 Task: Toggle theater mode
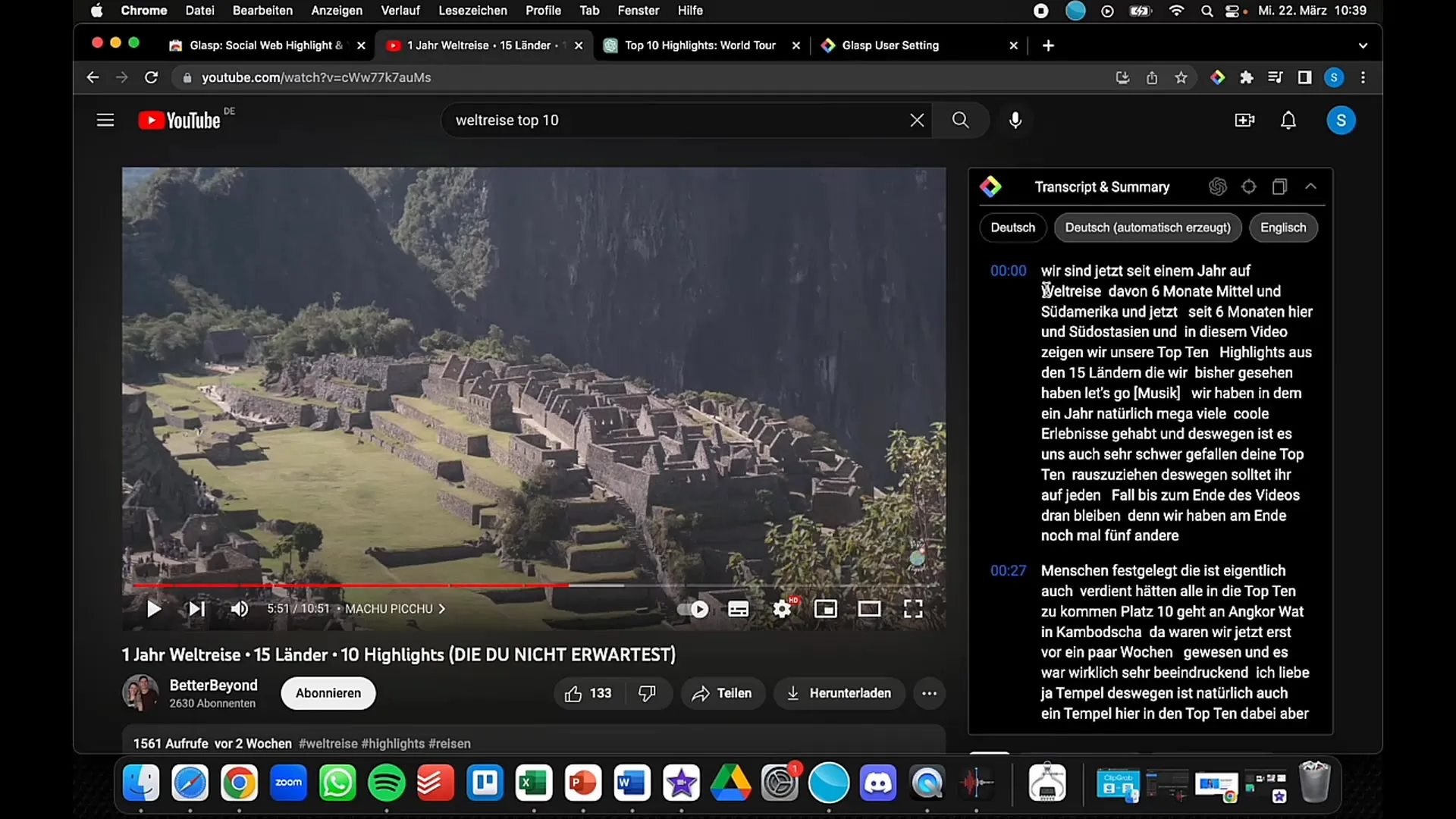click(x=869, y=609)
